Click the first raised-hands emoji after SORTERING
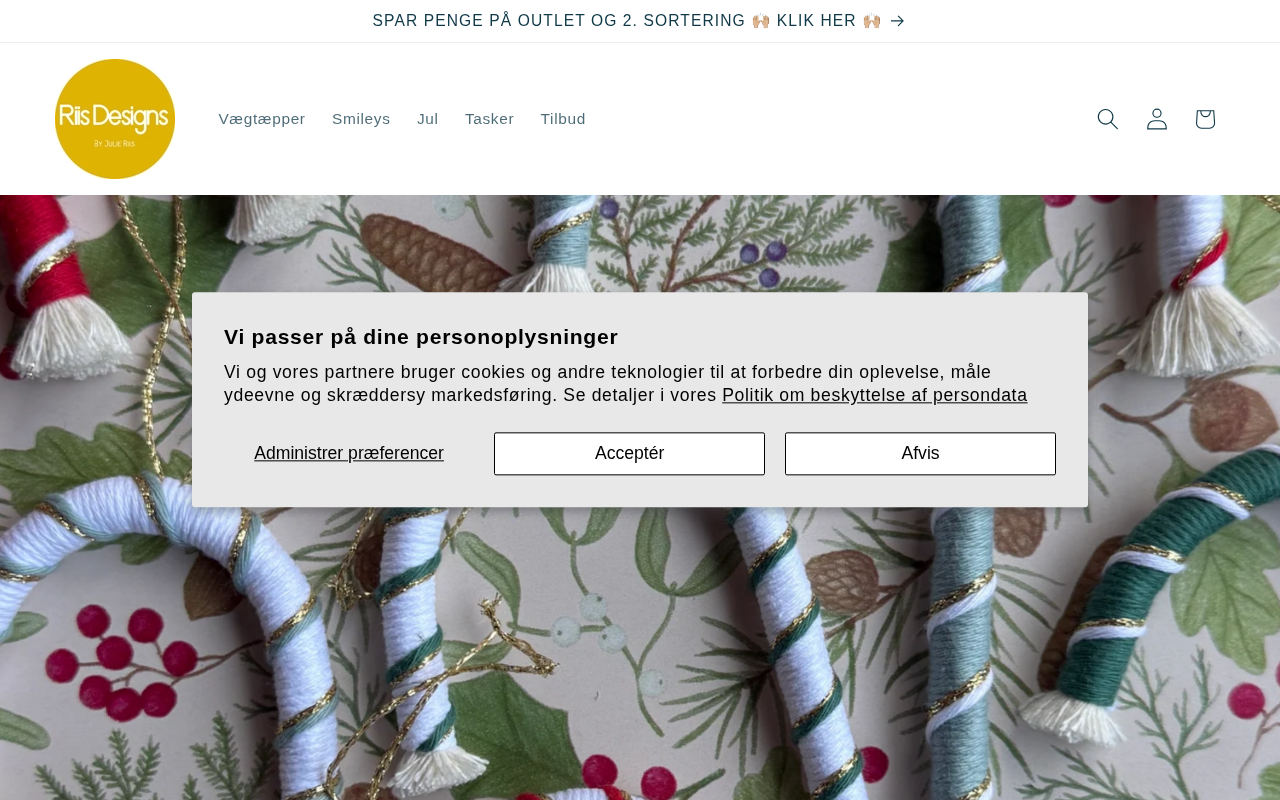The width and height of the screenshot is (1280, 800). coord(761,21)
